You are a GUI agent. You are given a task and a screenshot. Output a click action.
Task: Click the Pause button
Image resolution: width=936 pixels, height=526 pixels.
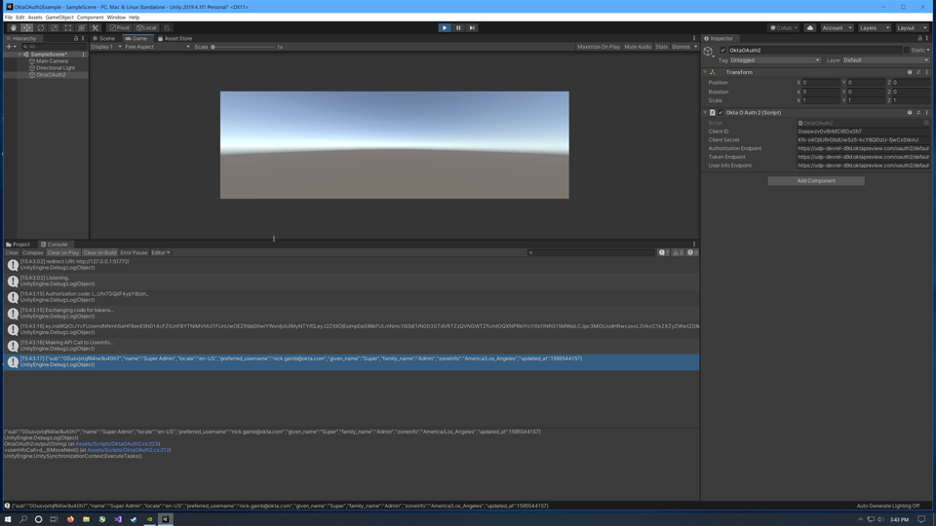click(458, 28)
